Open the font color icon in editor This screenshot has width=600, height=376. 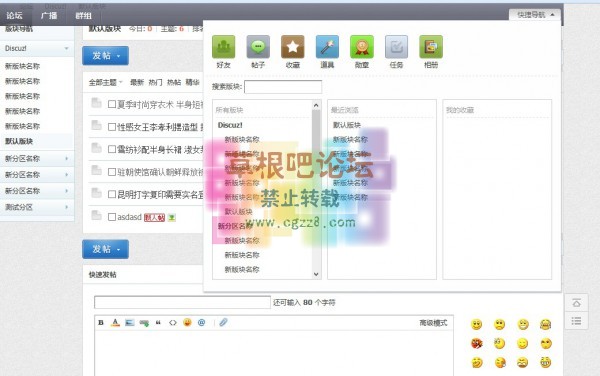point(115,322)
